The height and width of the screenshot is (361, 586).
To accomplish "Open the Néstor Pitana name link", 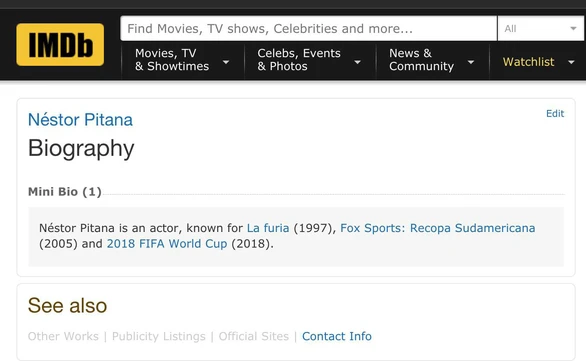I will click(x=80, y=120).
